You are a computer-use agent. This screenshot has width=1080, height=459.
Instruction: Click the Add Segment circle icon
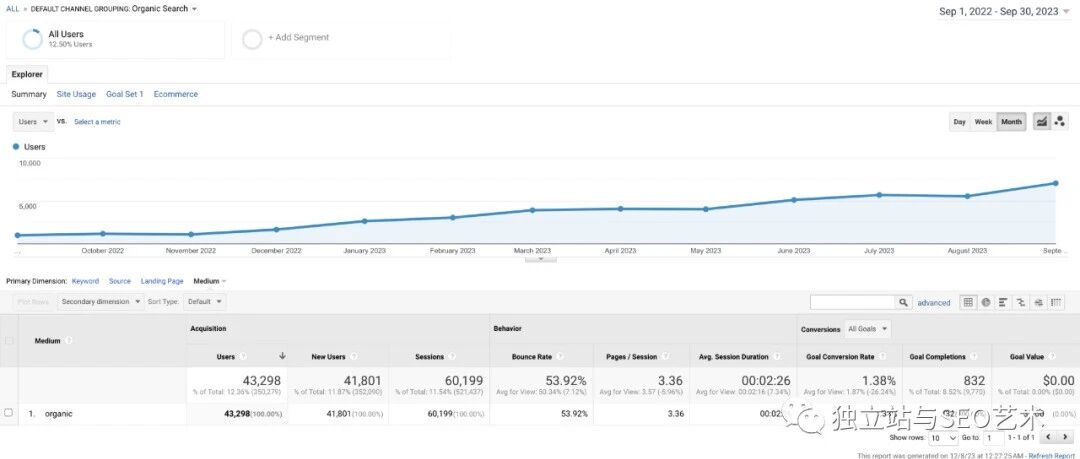tap(253, 39)
